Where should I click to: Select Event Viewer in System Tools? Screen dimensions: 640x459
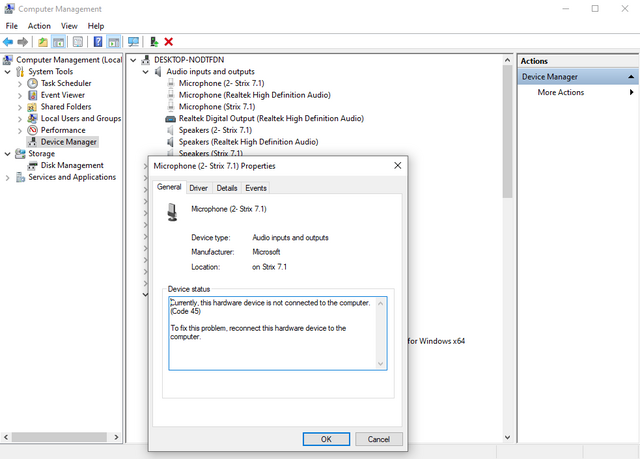pyautogui.click(x=62, y=95)
